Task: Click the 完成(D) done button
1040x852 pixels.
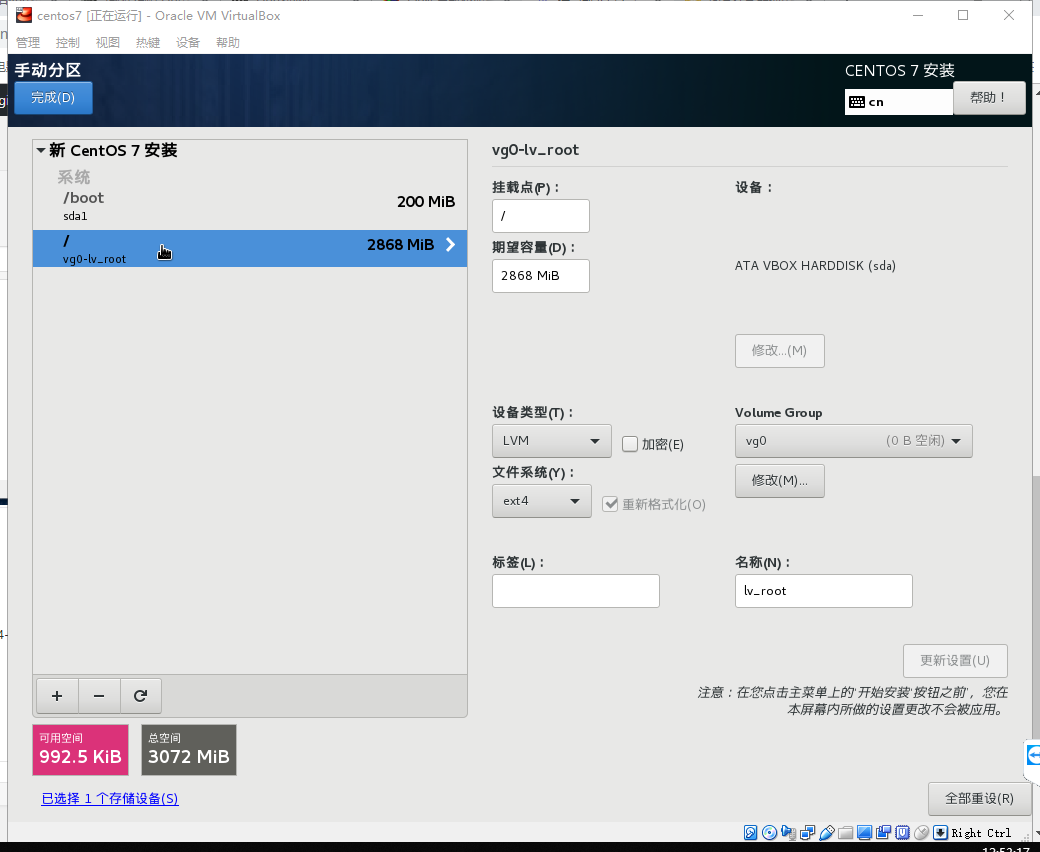Action: [x=53, y=97]
